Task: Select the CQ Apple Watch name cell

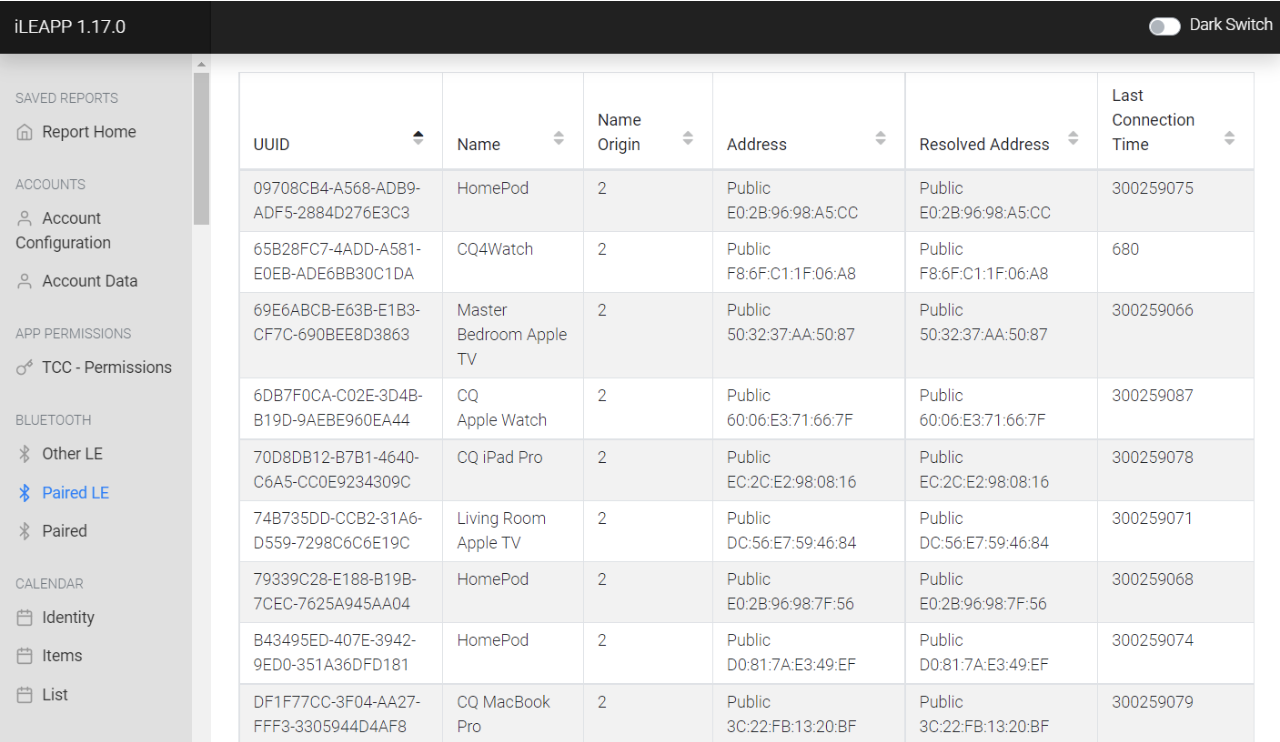Action: click(513, 408)
